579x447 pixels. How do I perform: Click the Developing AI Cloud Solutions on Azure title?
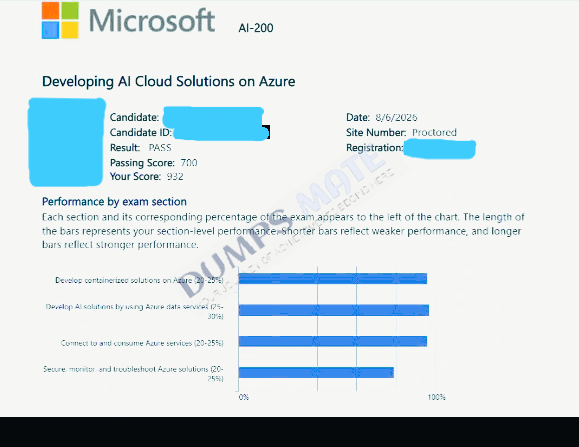pos(168,81)
